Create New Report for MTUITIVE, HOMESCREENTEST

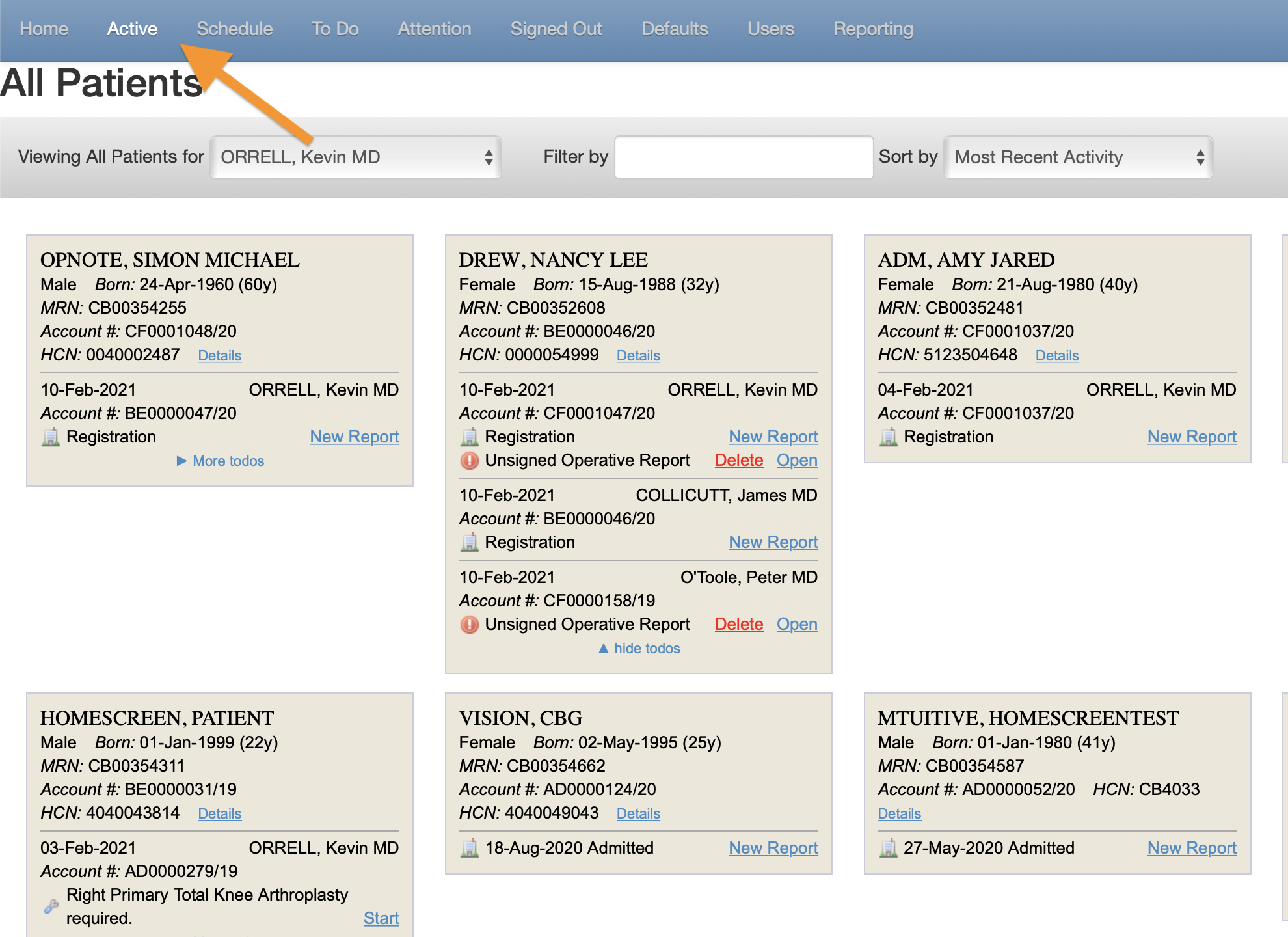[x=1192, y=848]
